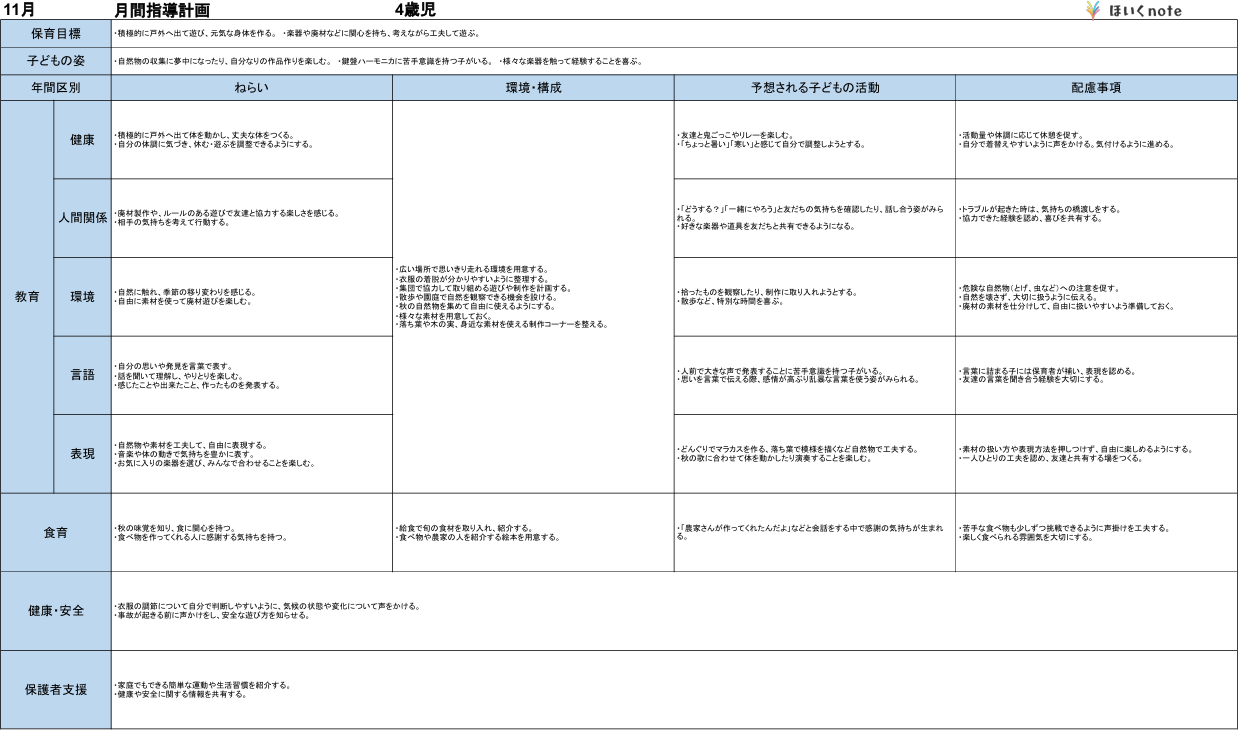
Task: Select the 表現 row label
Action: click(x=82, y=454)
